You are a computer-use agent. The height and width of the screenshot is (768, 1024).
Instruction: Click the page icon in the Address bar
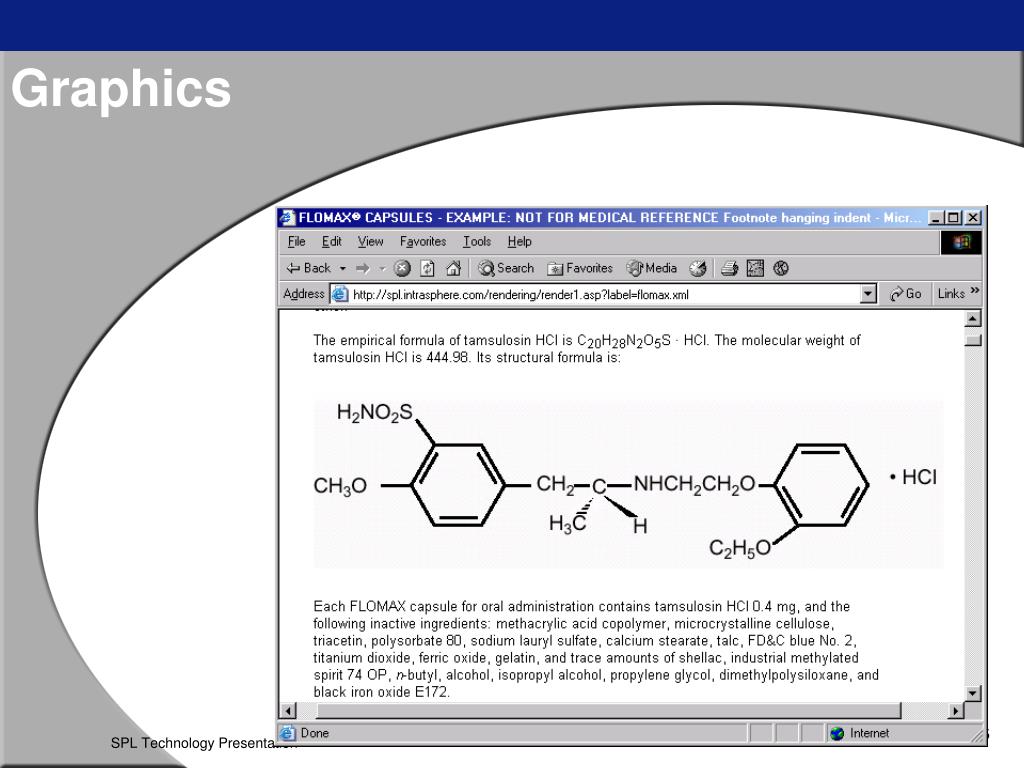click(340, 294)
